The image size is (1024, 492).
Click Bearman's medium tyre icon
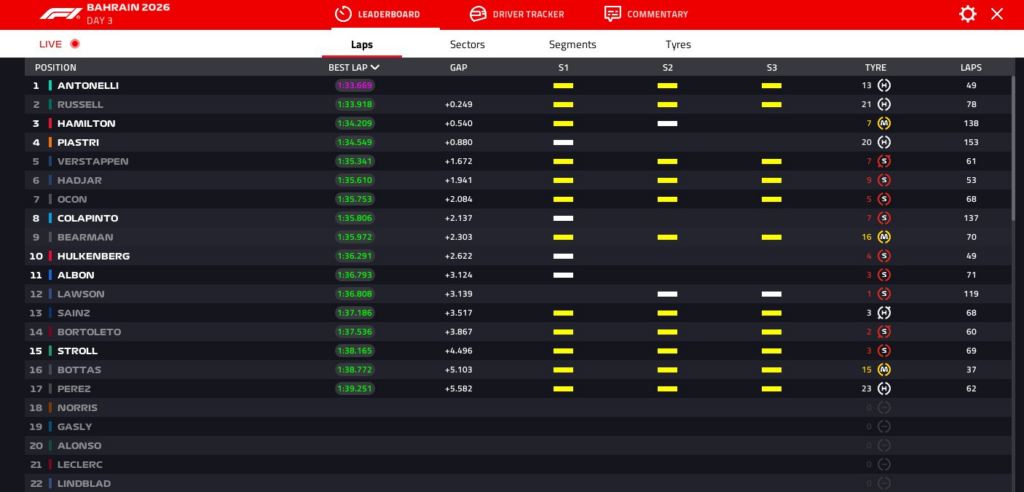pyautogui.click(x=884, y=237)
